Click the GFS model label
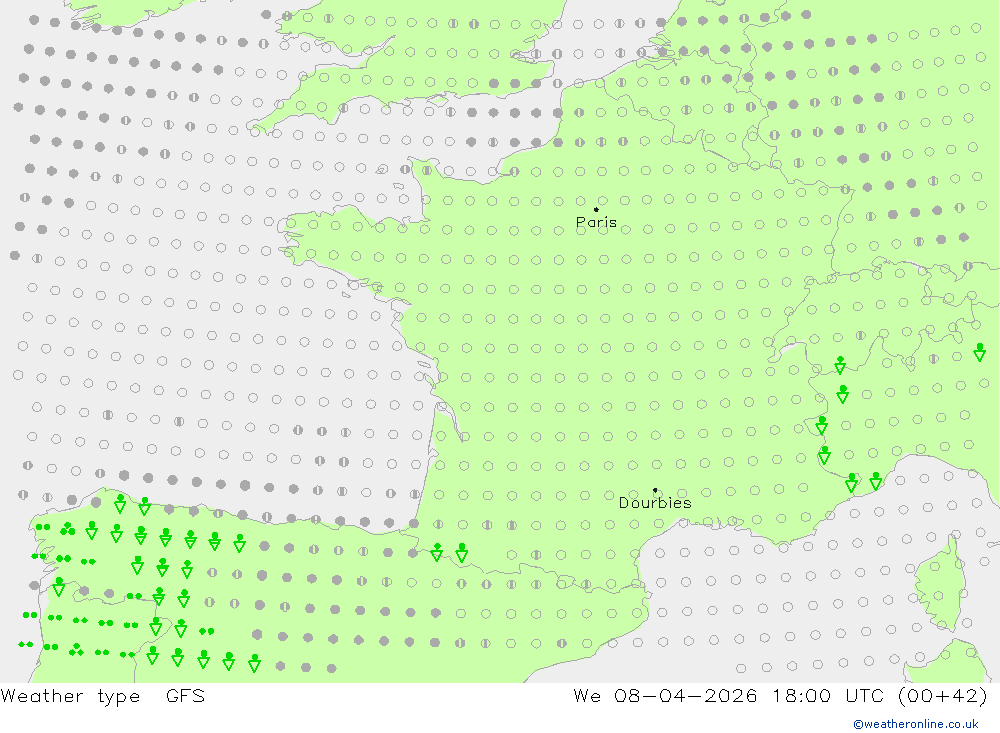 185,695
